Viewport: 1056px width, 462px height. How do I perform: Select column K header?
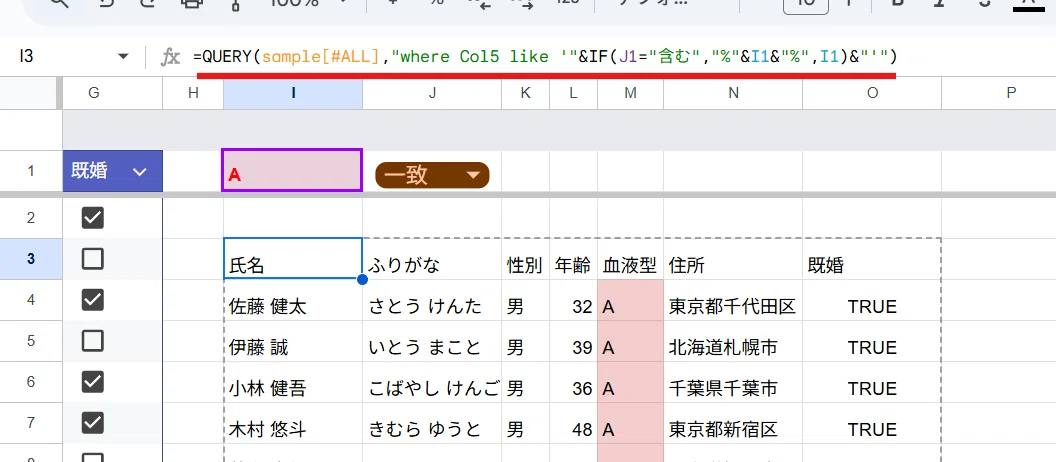coord(525,94)
